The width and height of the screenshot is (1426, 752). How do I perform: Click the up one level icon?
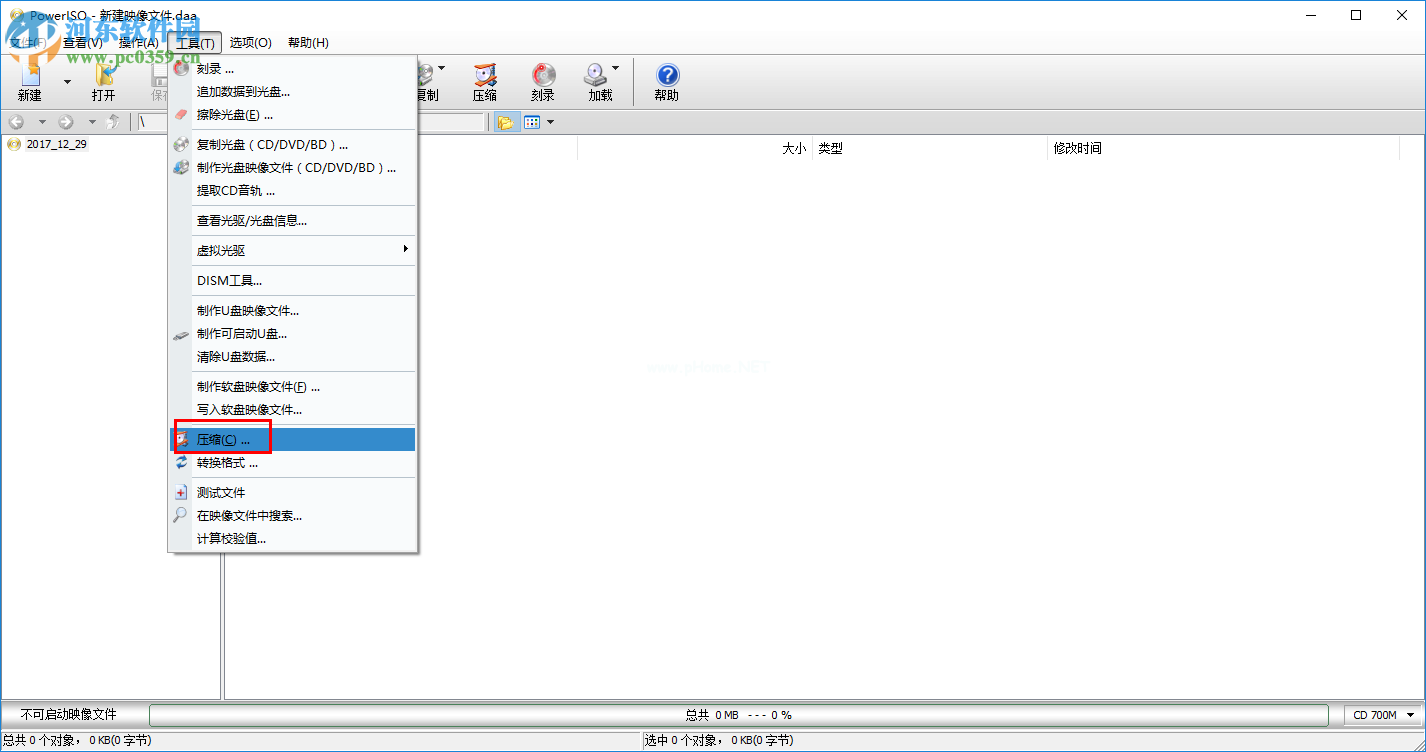click(113, 122)
